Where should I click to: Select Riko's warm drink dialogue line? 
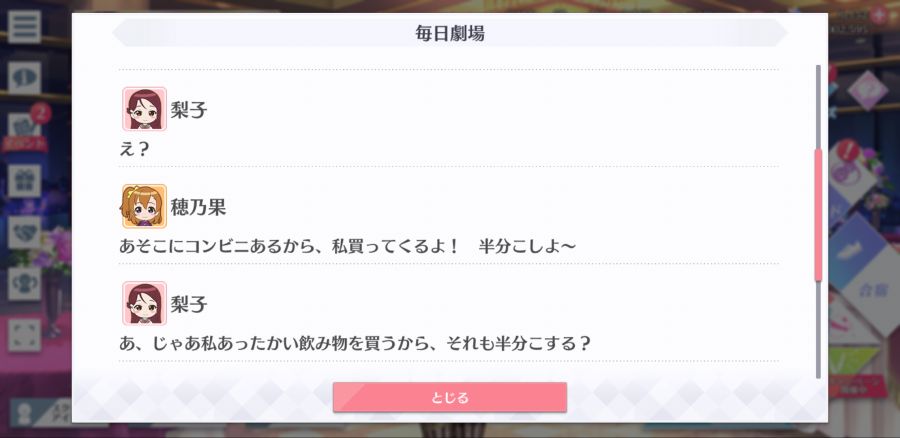tap(355, 343)
